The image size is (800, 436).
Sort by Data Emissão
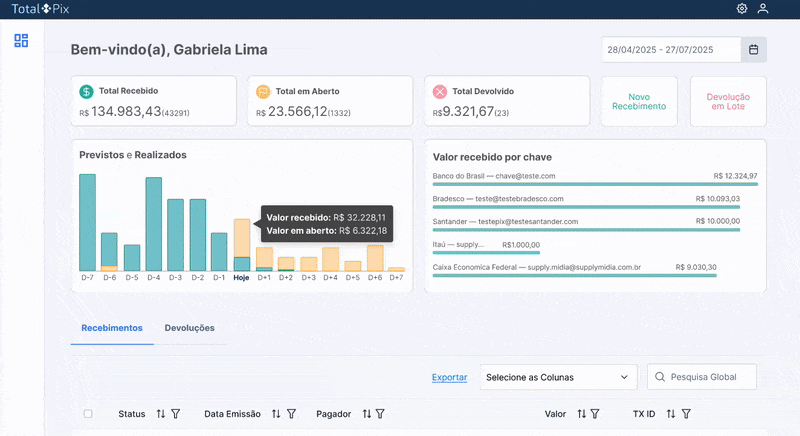point(277,414)
